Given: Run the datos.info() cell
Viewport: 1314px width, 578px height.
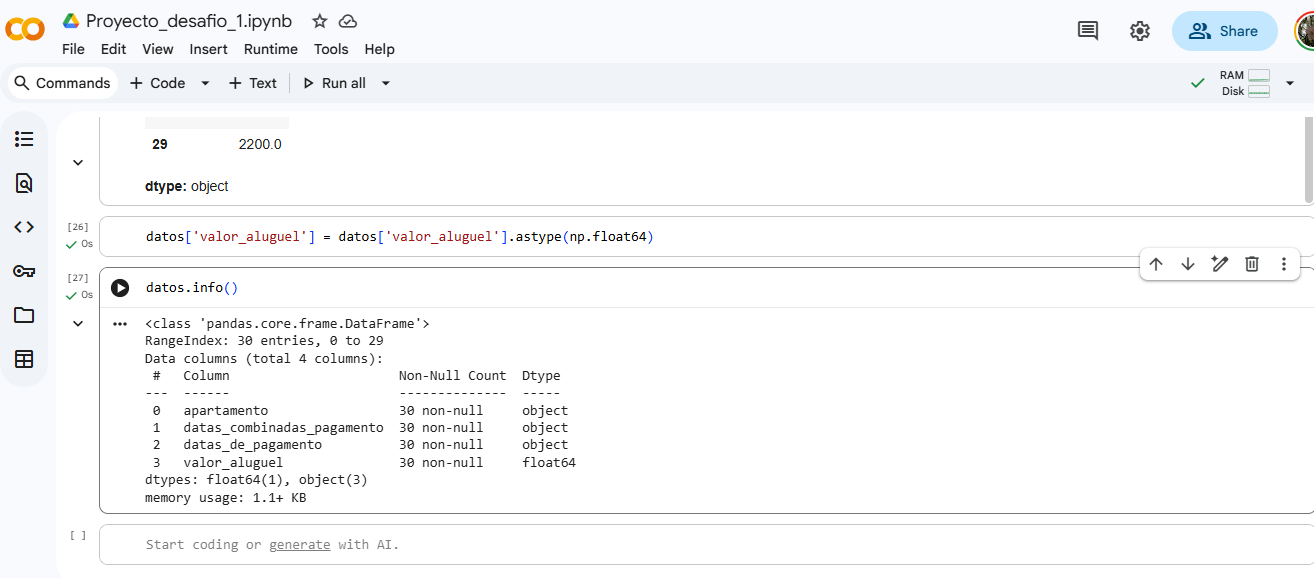Looking at the screenshot, I should click(x=120, y=288).
